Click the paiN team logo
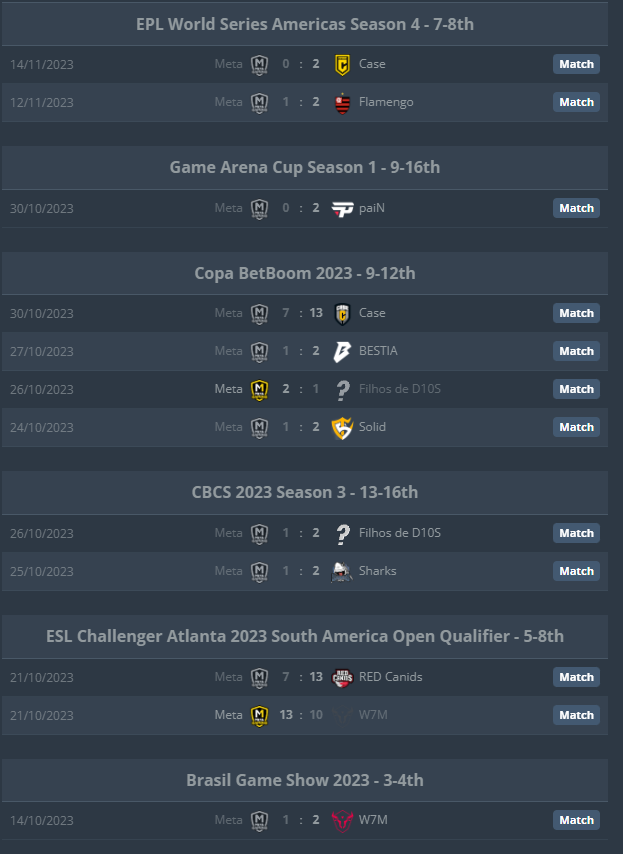 click(x=342, y=209)
